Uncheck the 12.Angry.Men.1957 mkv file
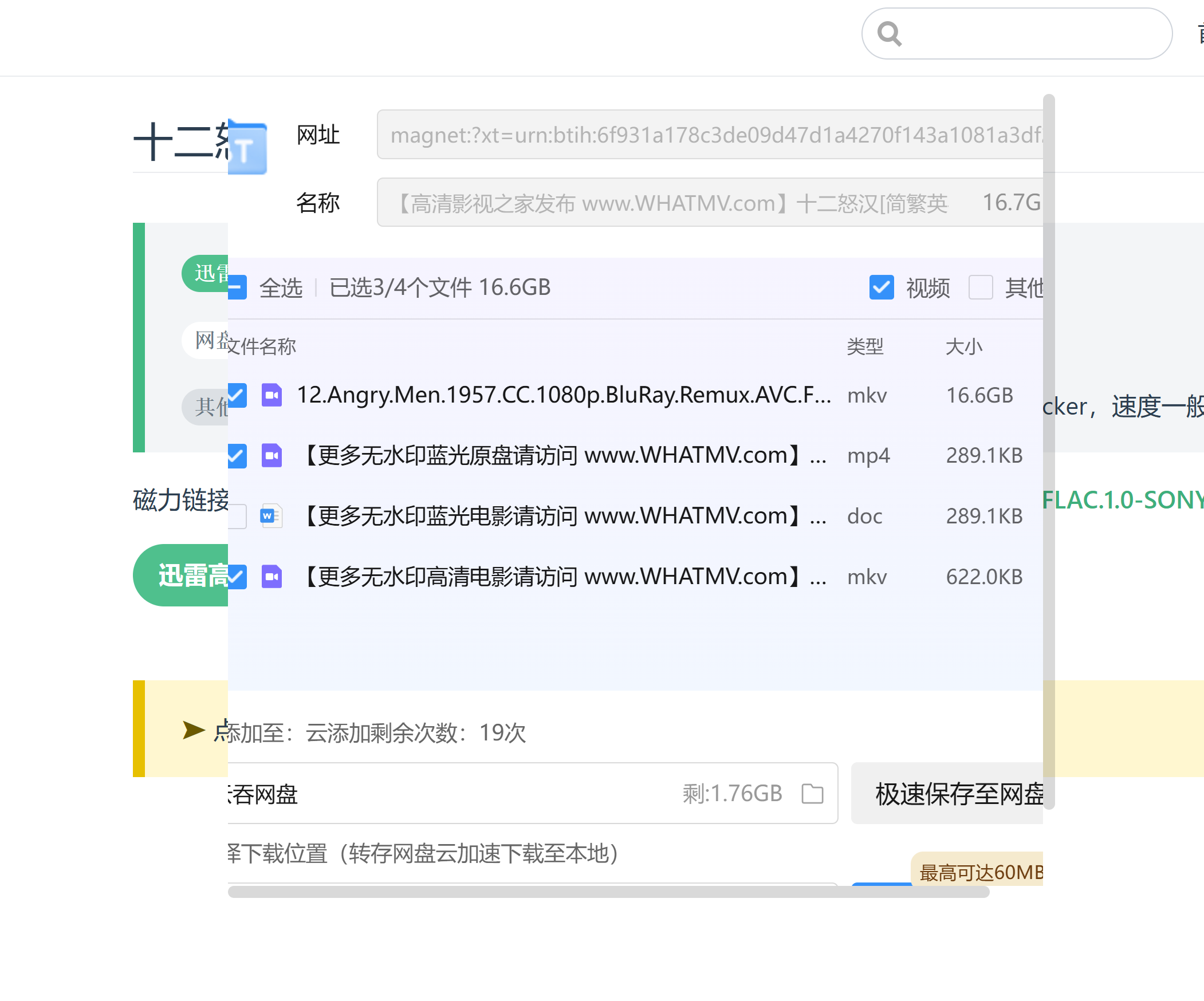Screen dimensions: 1204x1001 [x=237, y=395]
